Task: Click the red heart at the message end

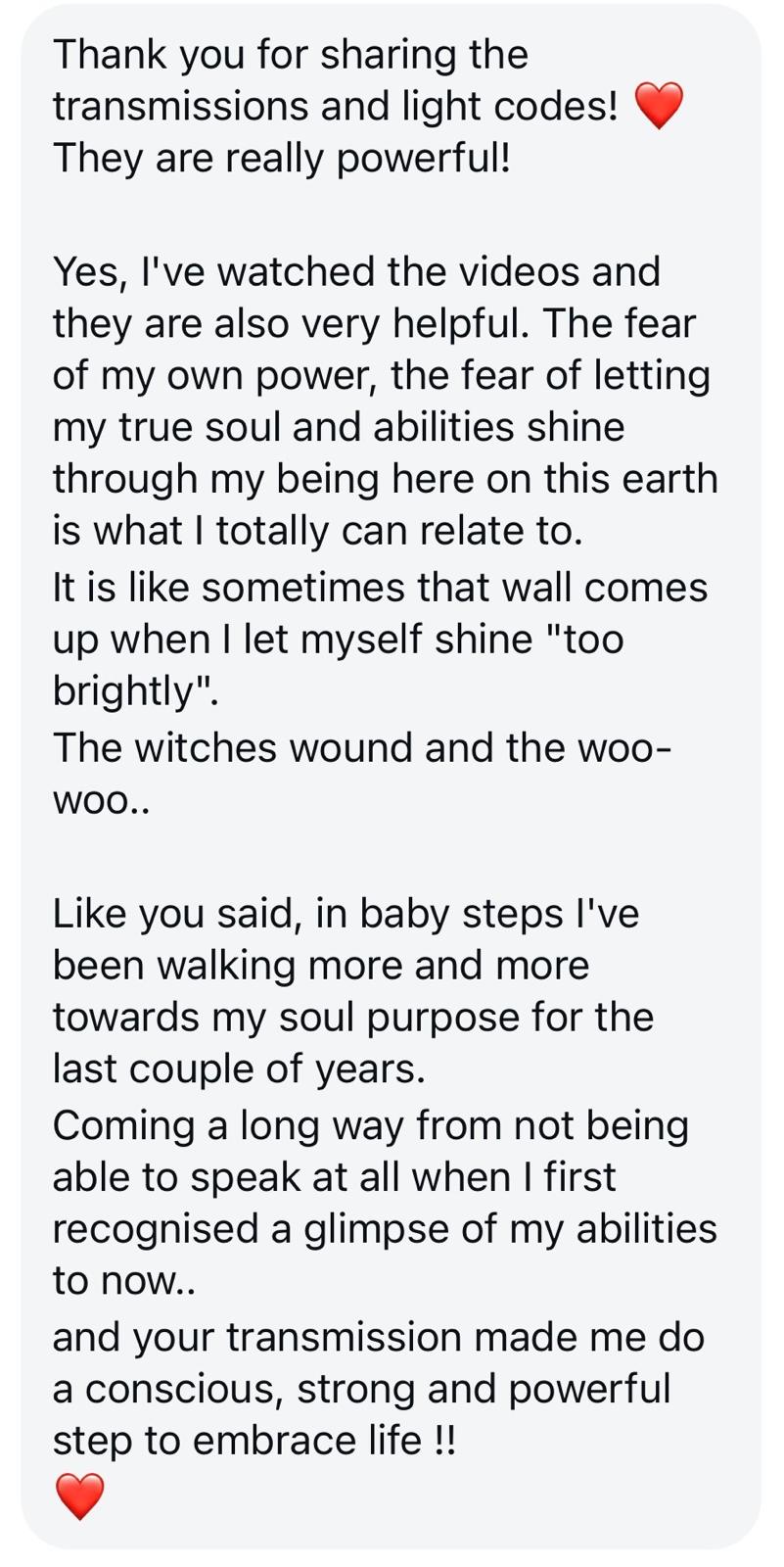Action: click(79, 1496)
